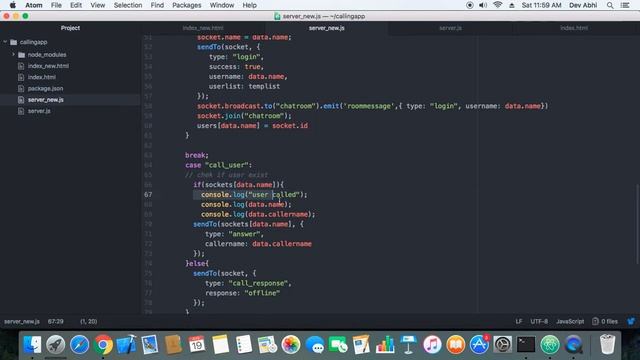Open Finder from the dock
640x360 pixels.
click(32, 345)
